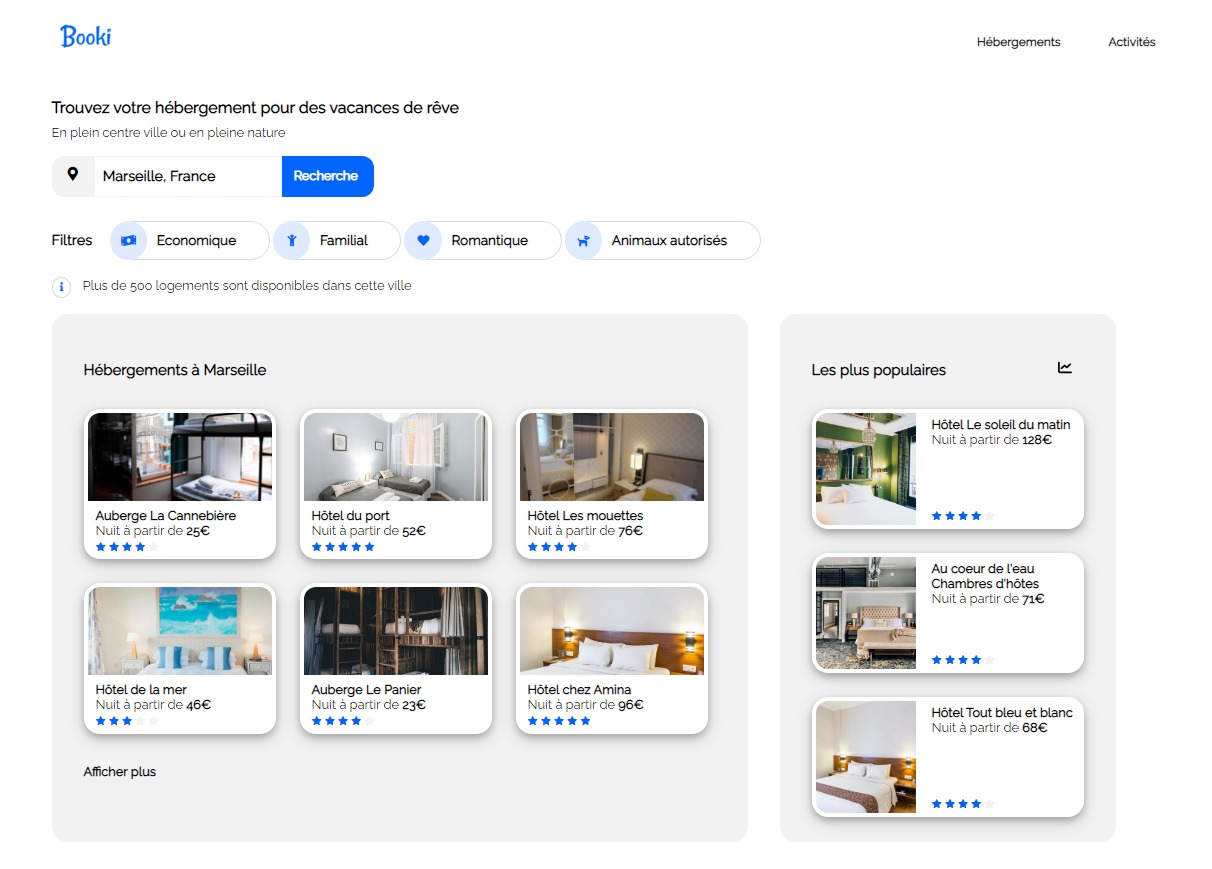This screenshot has width=1212, height=869.
Task: Click the heart icon on Romantique filter
Action: point(423,240)
